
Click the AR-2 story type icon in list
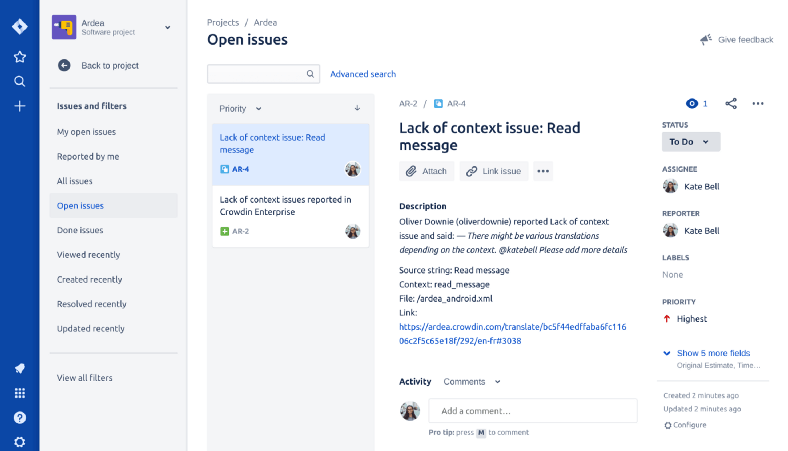point(225,231)
